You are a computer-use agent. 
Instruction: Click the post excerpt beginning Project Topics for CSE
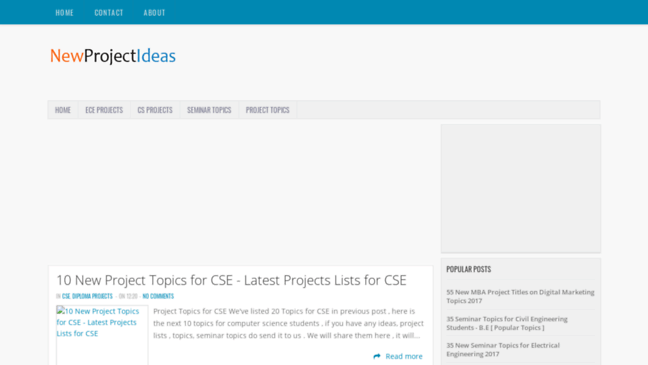pos(288,323)
